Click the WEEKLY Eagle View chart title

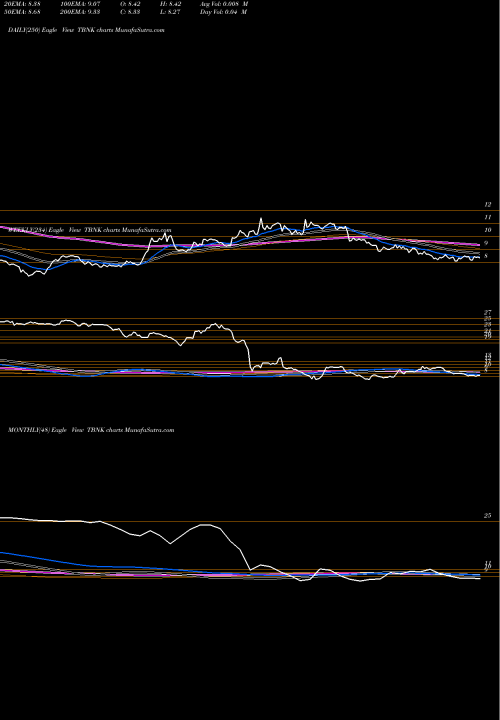click(90, 230)
